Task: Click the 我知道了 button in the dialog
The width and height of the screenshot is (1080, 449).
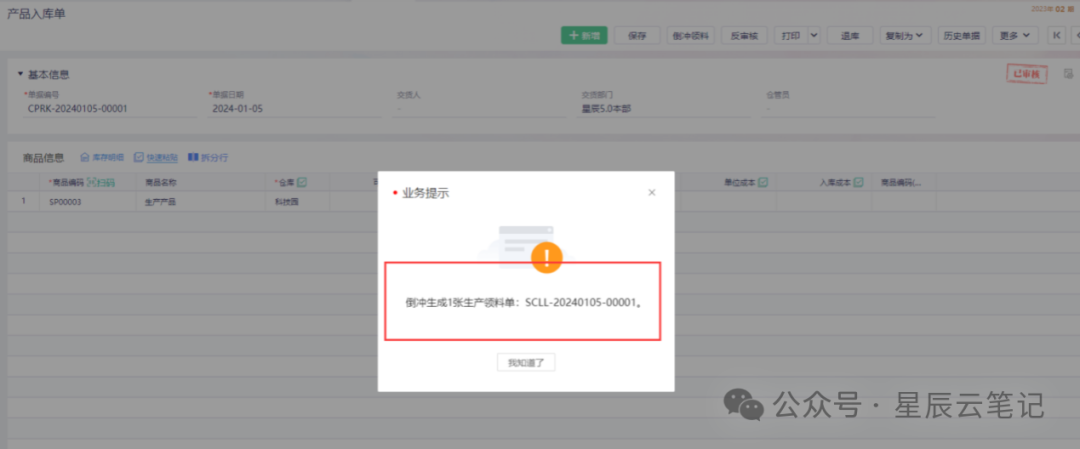Action: coord(526,362)
